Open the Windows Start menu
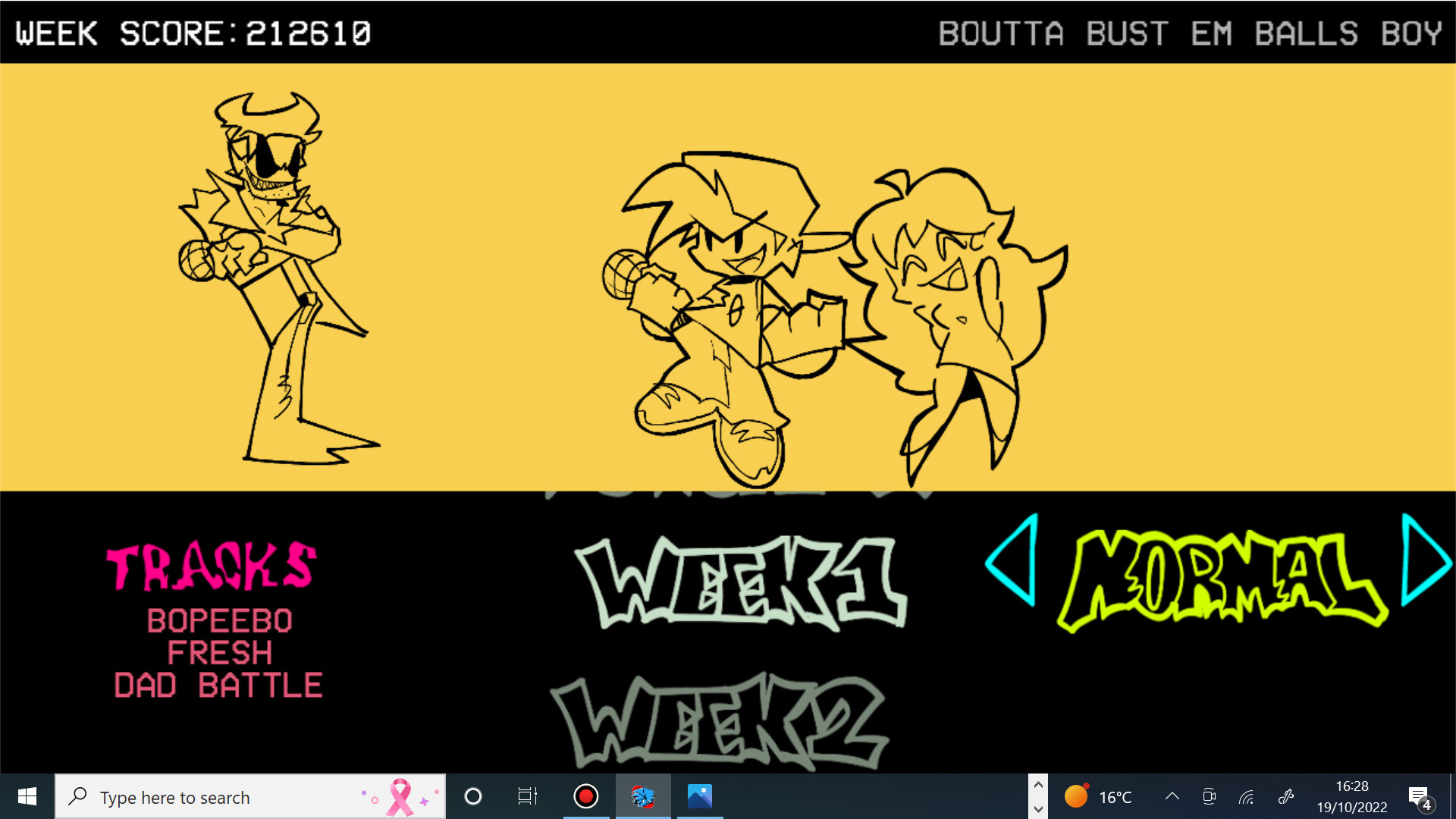Screen dimensions: 1456x819 (27, 796)
